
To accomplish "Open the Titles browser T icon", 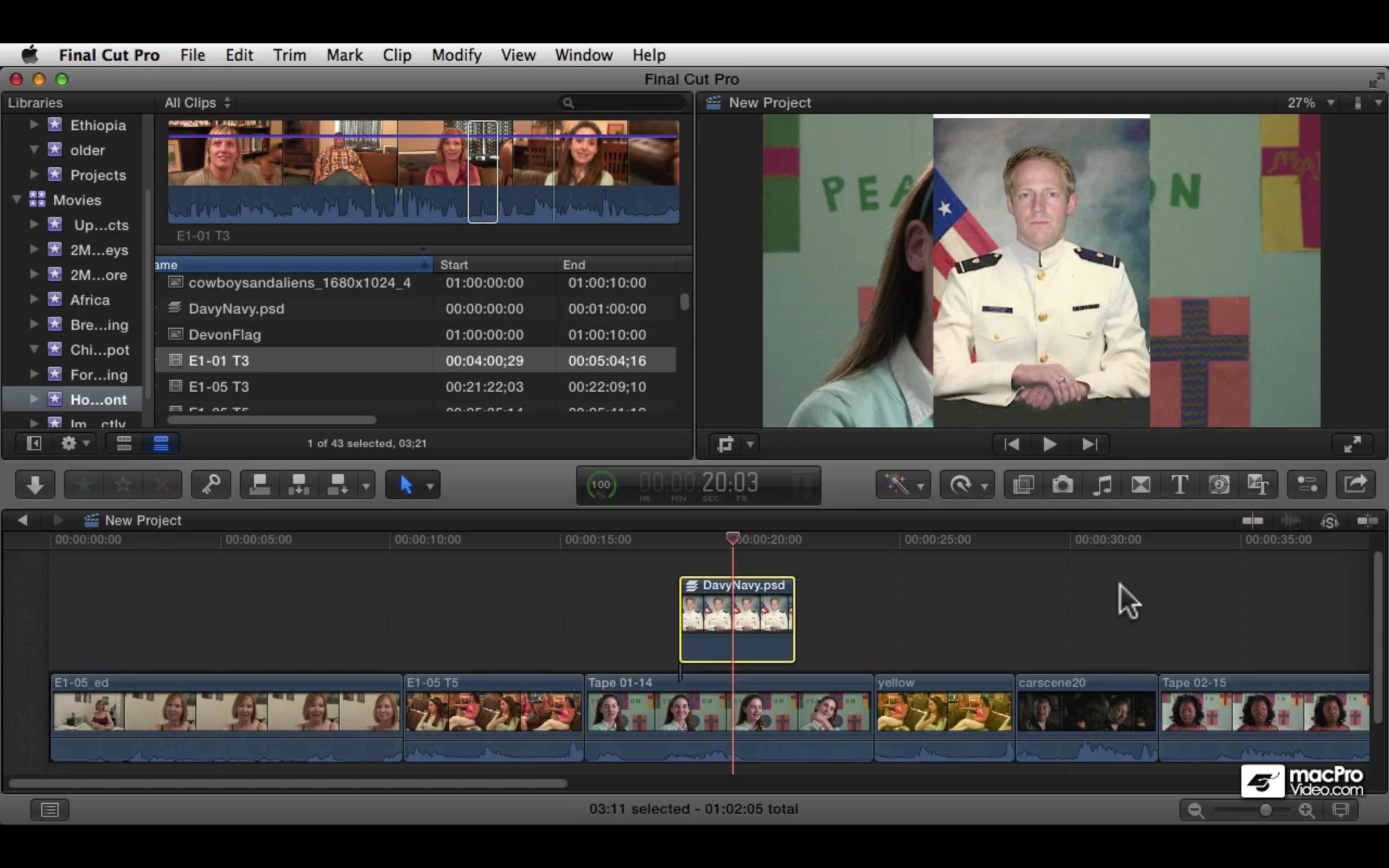I will (1180, 485).
